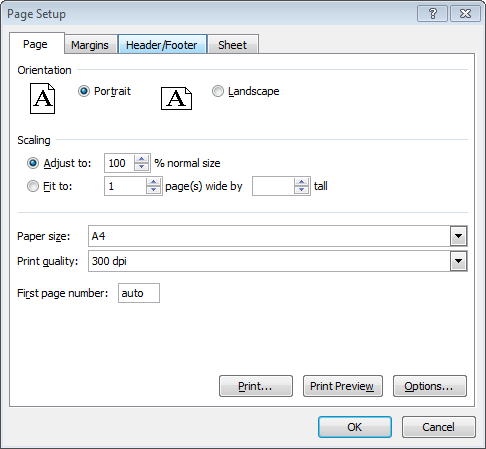This screenshot has height=449, width=486.
Task: Open the Header/Footer tab
Action: click(162, 45)
